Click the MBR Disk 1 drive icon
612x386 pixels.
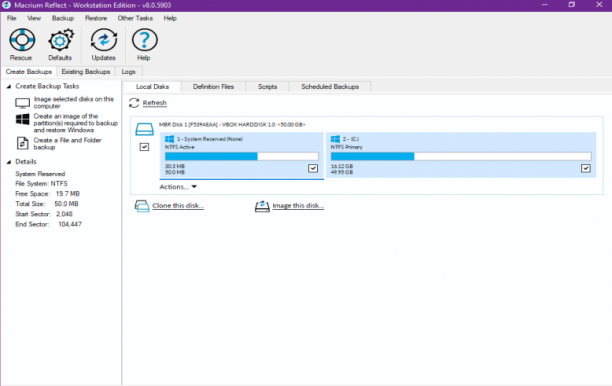tap(144, 129)
